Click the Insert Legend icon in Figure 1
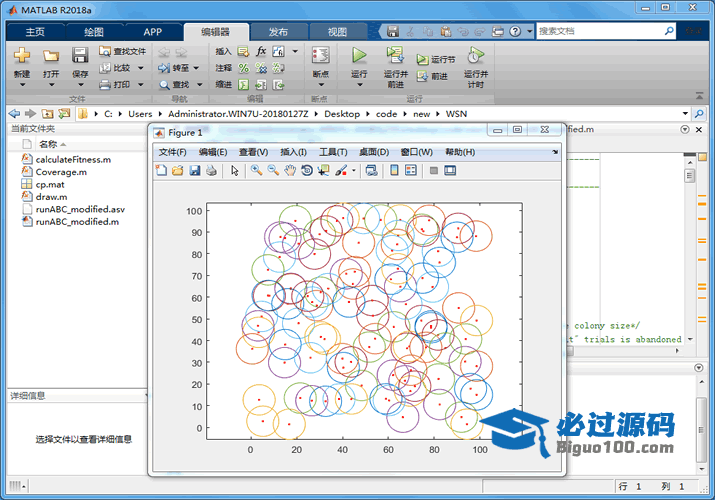This screenshot has height=500, width=715. pos(411,170)
